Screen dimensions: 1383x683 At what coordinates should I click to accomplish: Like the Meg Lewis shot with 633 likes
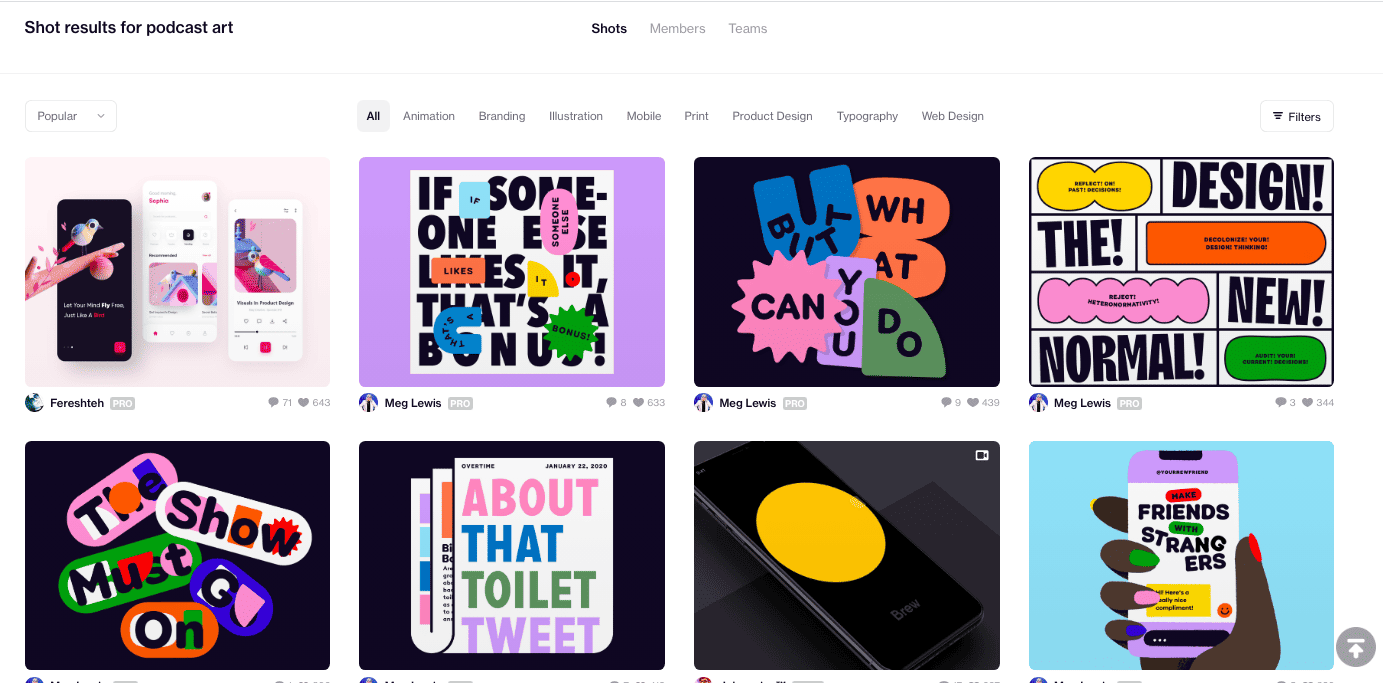click(x=639, y=403)
